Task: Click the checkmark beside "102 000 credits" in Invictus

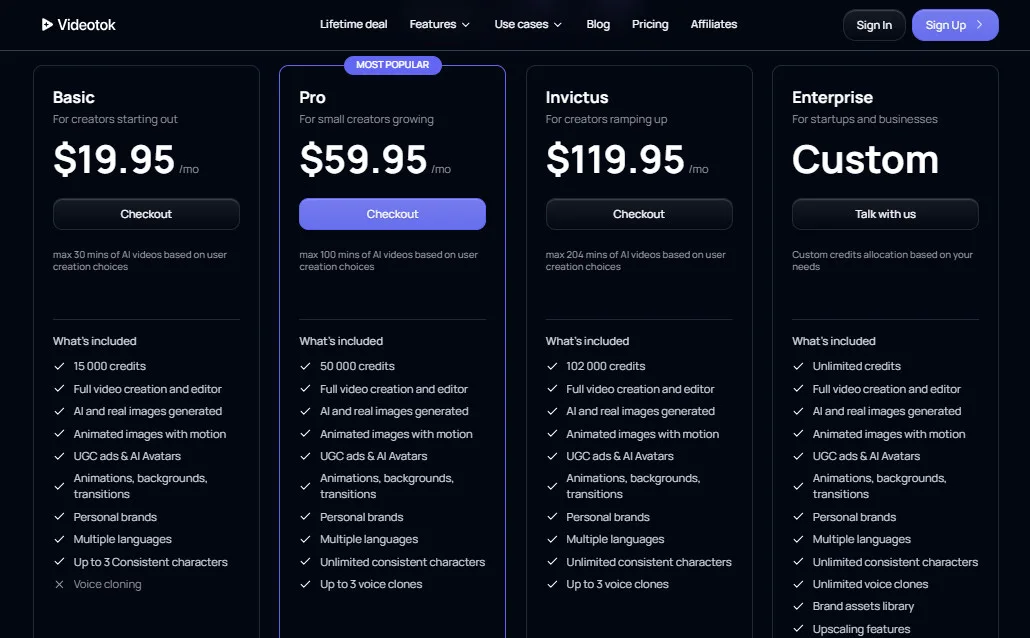Action: click(x=551, y=366)
